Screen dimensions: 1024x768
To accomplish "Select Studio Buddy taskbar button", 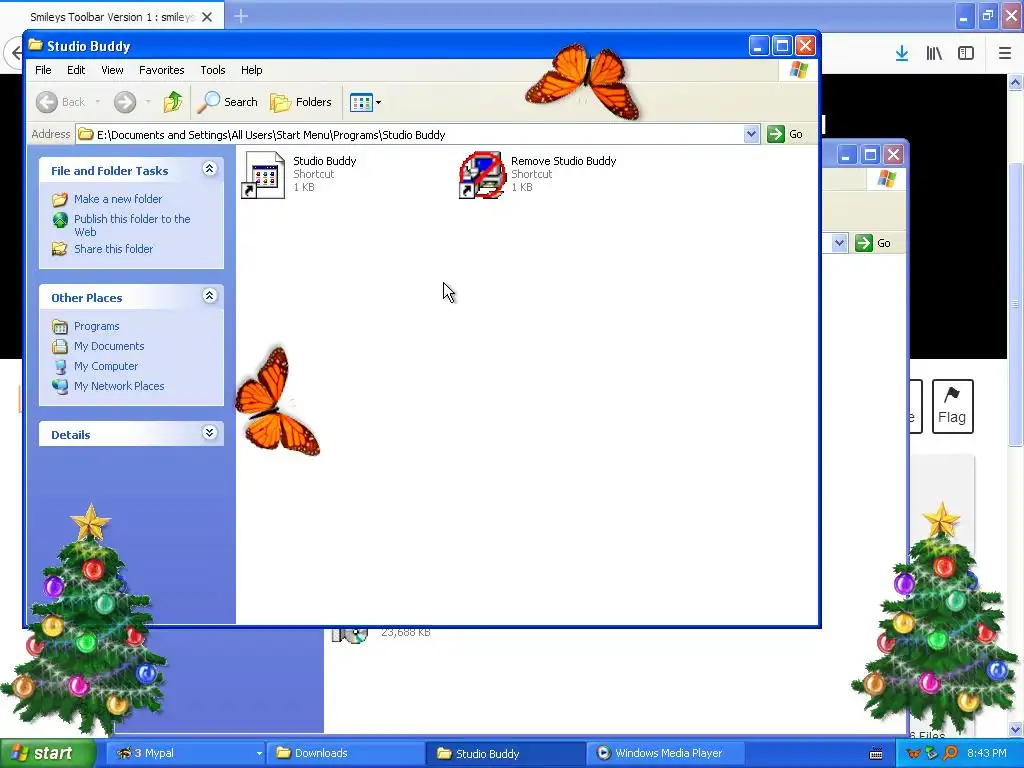I will pos(505,753).
